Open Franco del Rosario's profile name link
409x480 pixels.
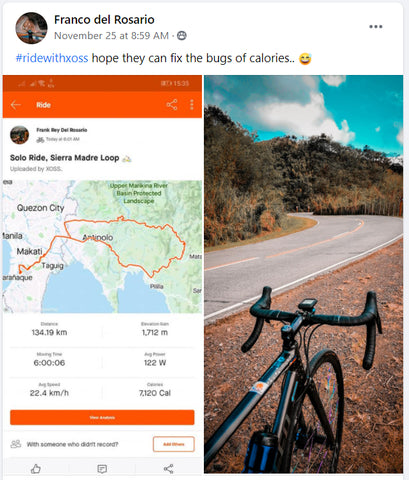click(x=104, y=20)
